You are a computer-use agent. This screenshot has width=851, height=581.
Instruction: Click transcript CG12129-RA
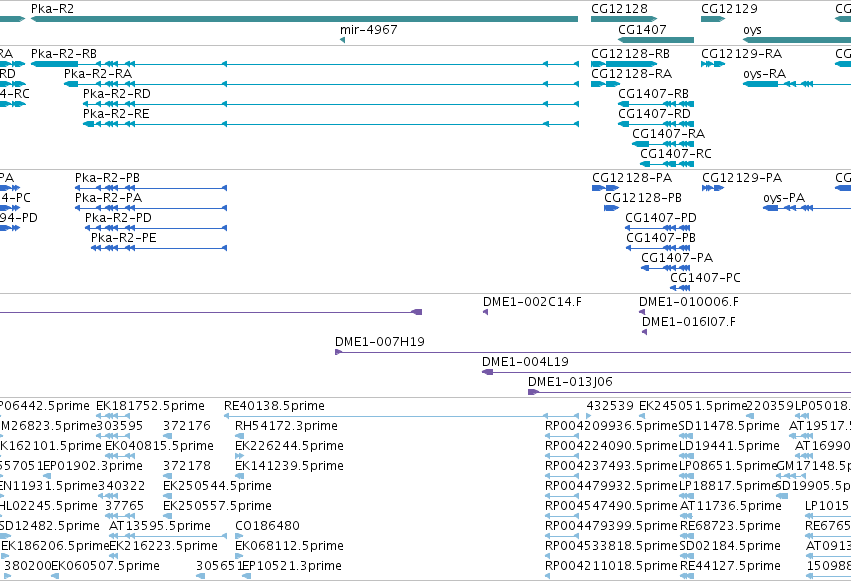pyautogui.click(x=713, y=64)
